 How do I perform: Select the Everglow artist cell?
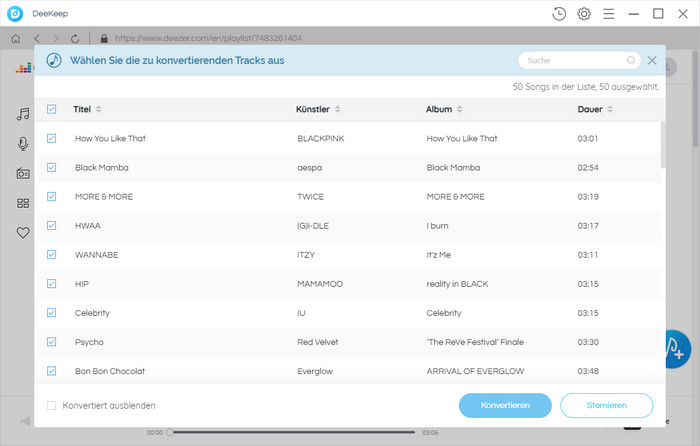coord(315,371)
